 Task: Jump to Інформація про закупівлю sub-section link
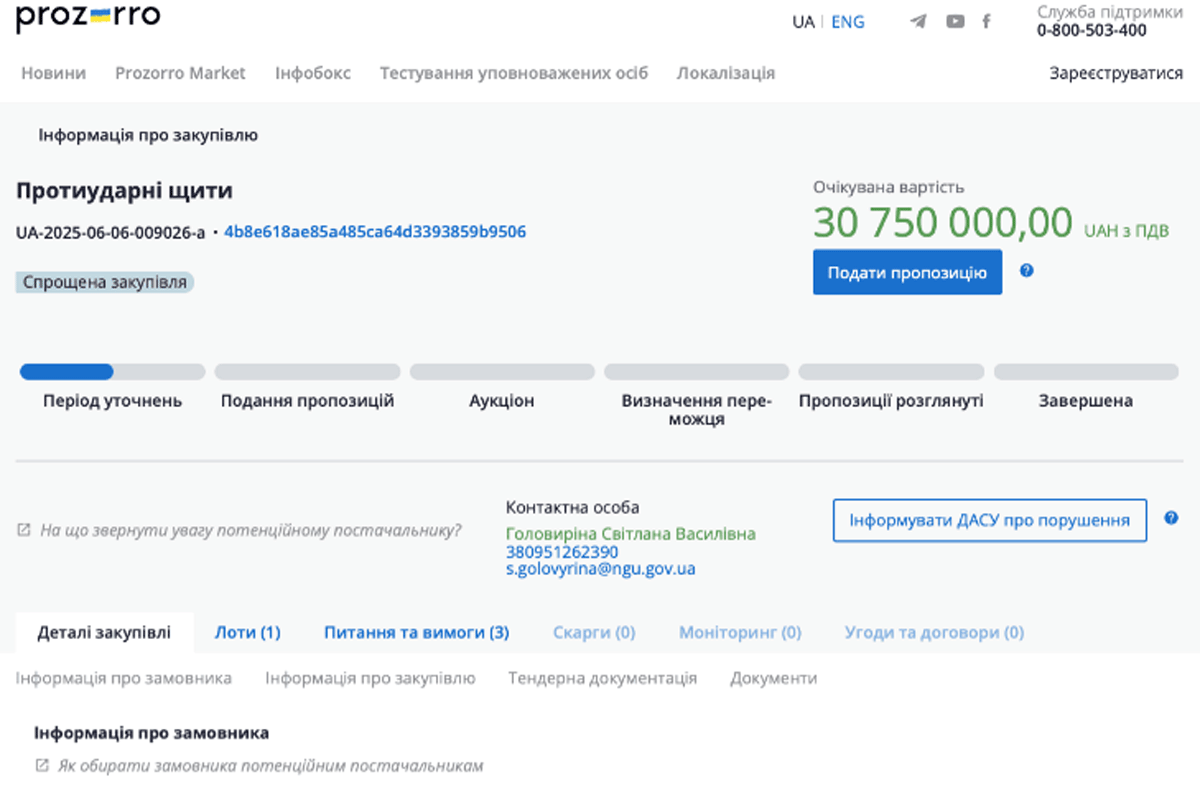pos(370,678)
